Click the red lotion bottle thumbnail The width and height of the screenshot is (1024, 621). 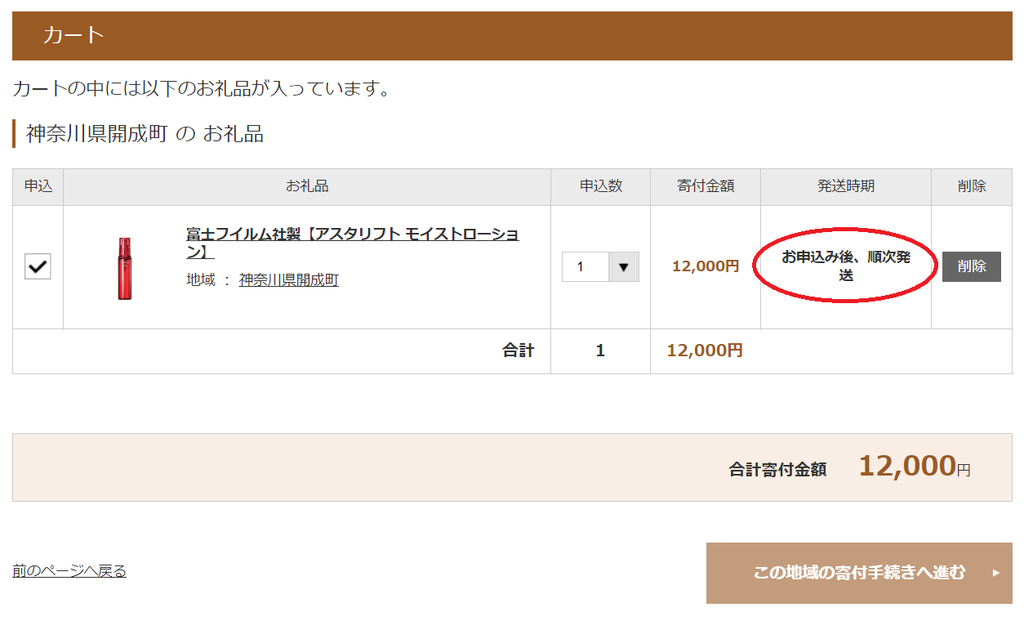(125, 268)
